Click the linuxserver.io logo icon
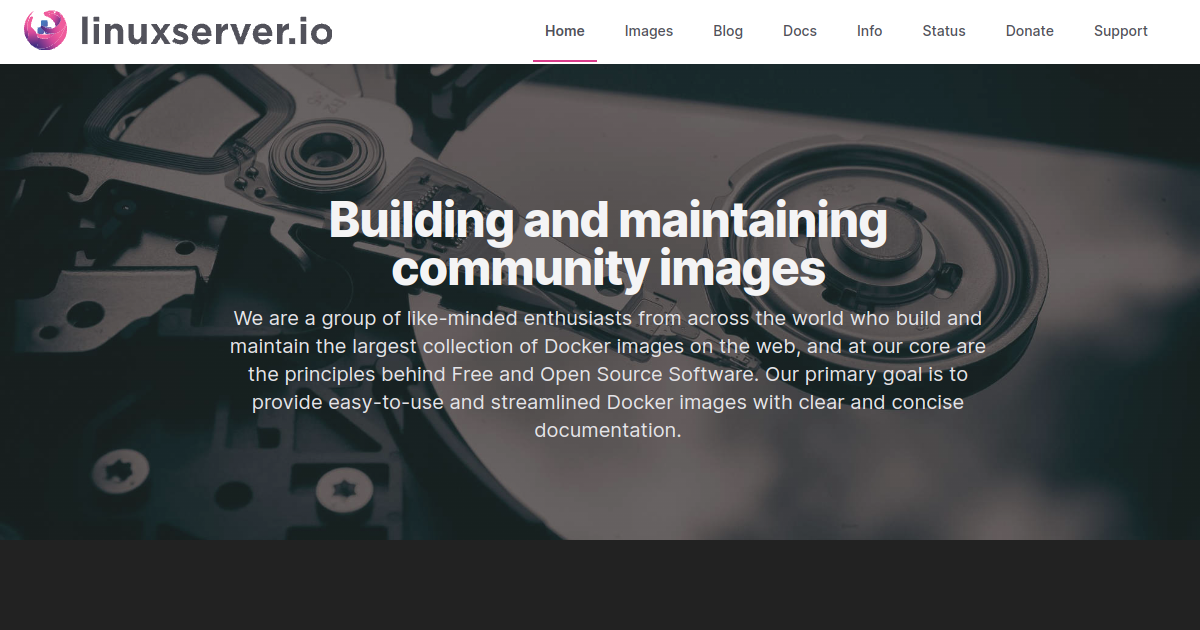1200x630 pixels. tap(46, 31)
